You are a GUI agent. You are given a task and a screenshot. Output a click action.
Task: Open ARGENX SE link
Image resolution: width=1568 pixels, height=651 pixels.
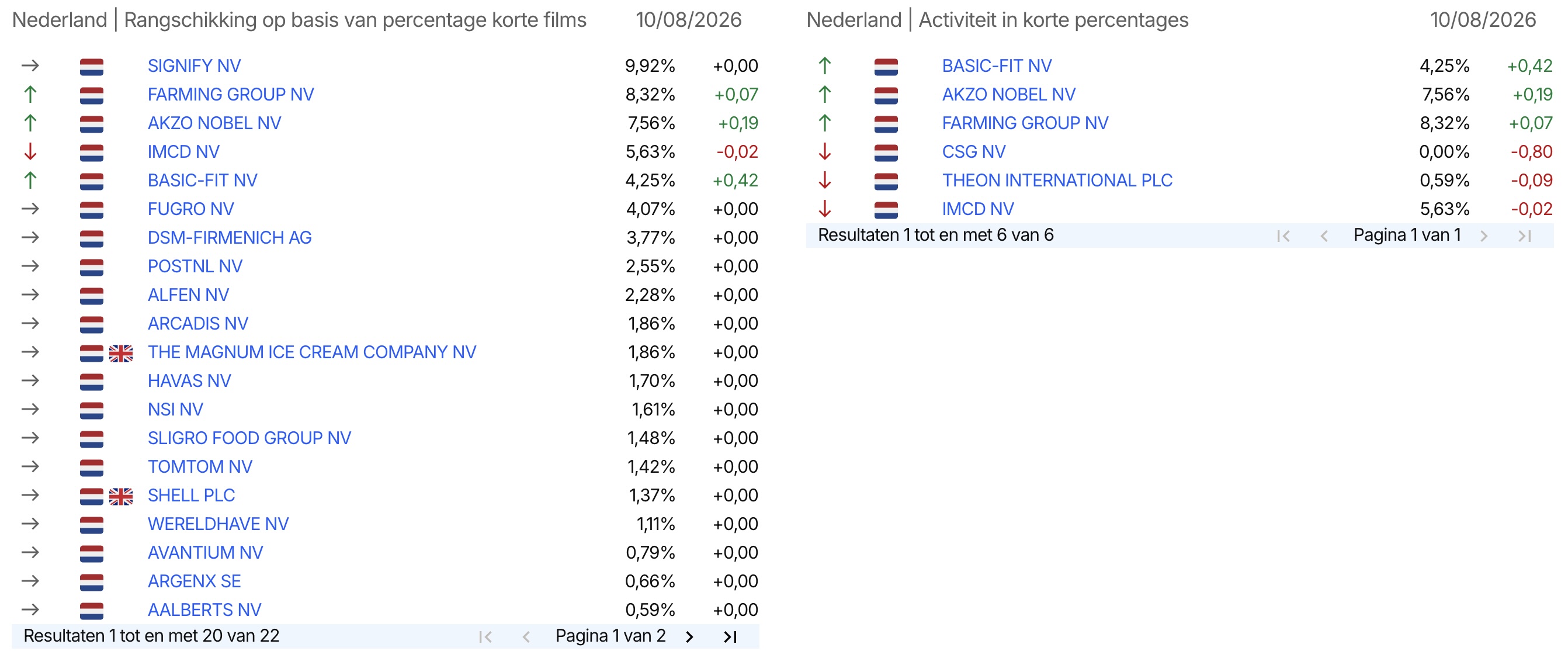(x=194, y=581)
